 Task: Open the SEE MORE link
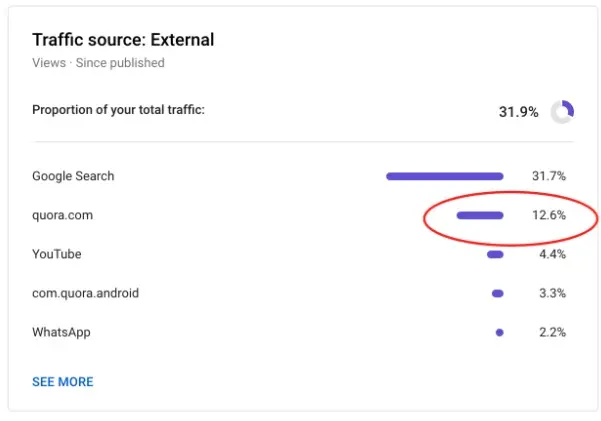[62, 381]
